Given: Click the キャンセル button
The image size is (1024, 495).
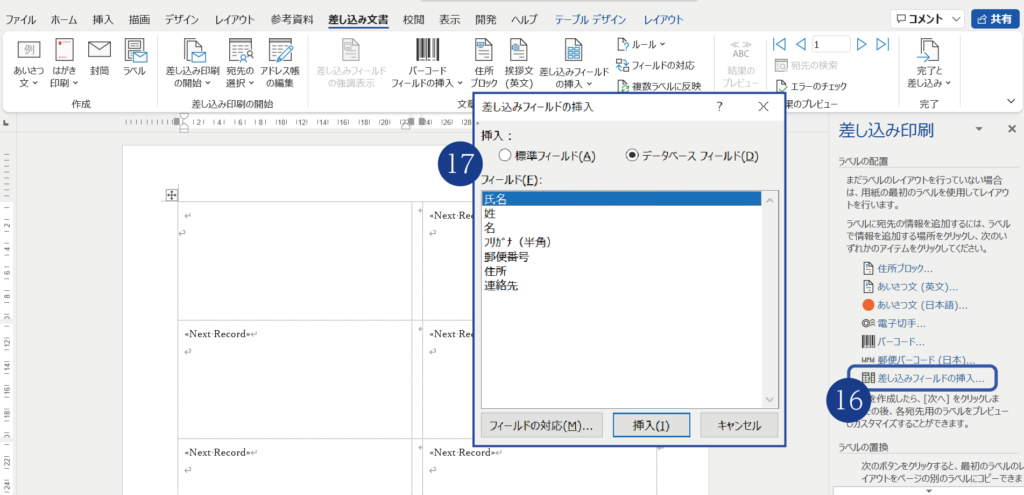Looking at the screenshot, I should pyautogui.click(x=732, y=425).
